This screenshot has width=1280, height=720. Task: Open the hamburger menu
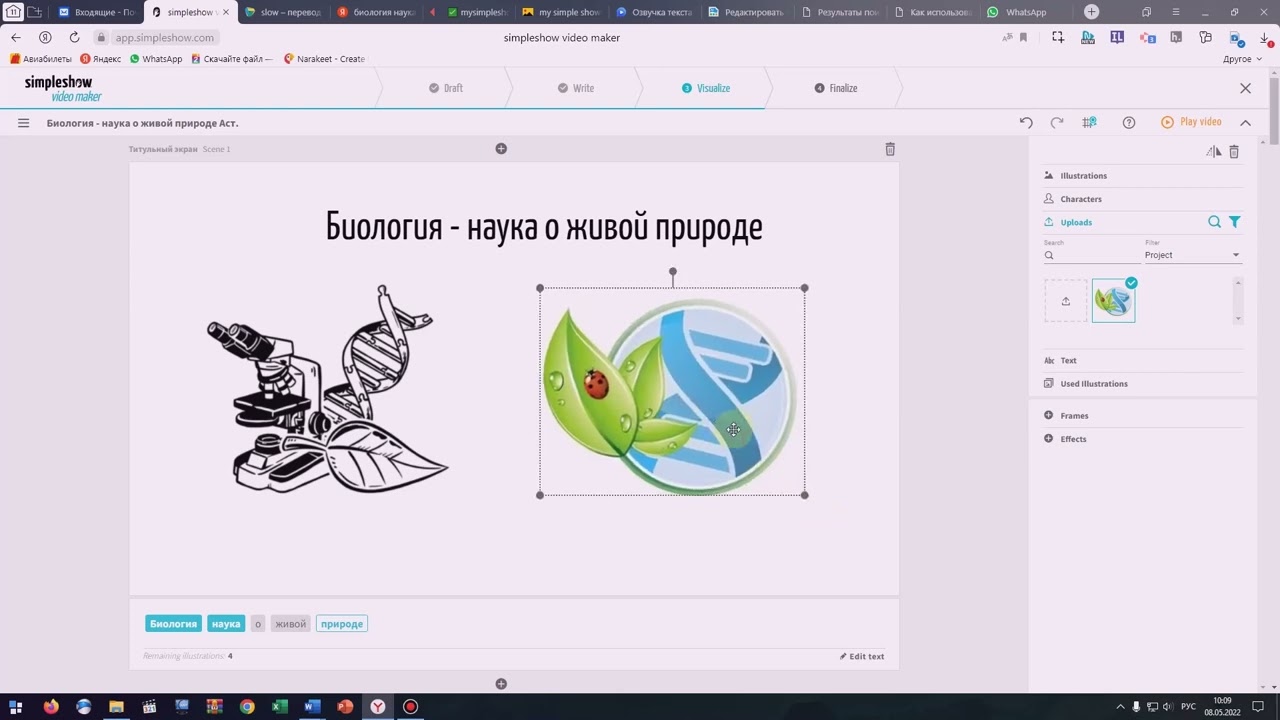click(23, 123)
